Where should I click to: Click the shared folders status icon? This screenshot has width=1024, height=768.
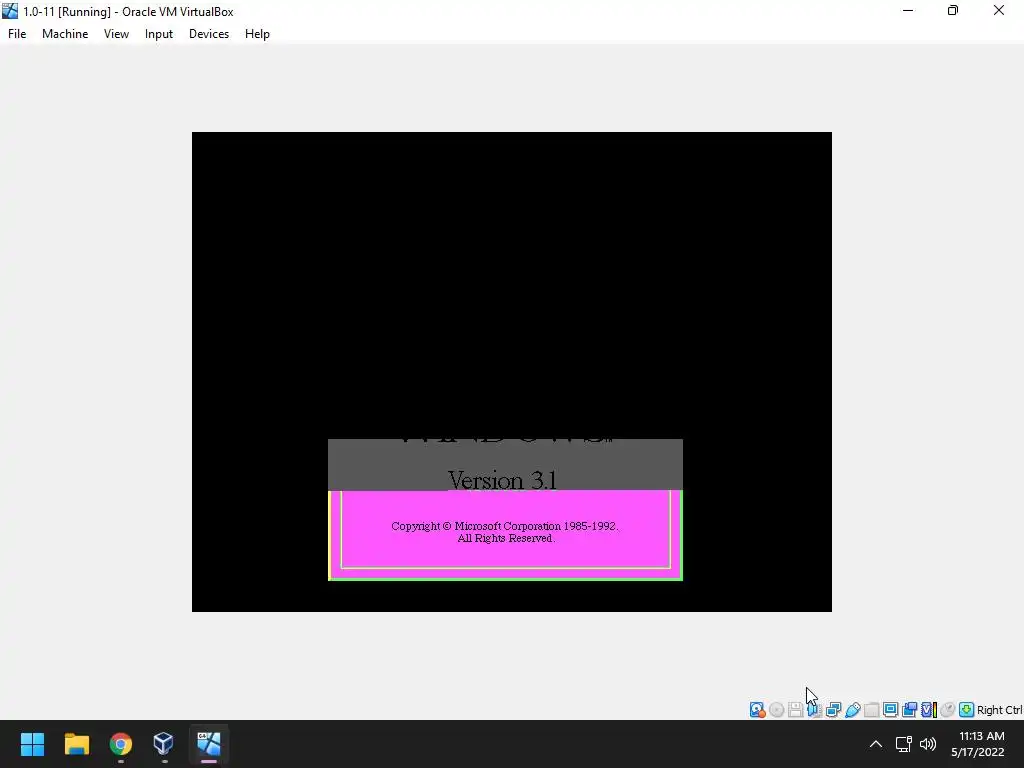(871, 709)
